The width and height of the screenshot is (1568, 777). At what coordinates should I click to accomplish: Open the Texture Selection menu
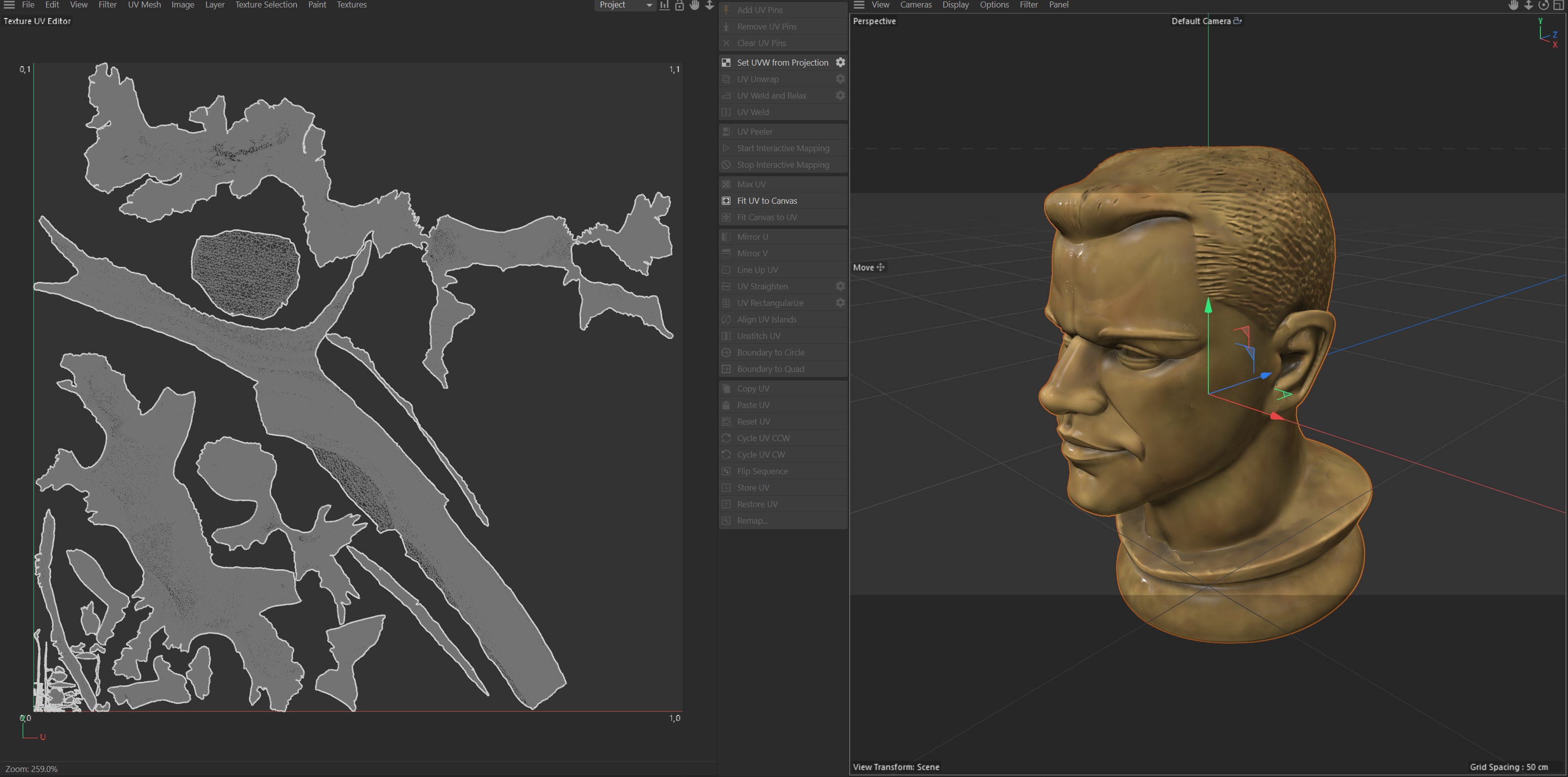266,5
